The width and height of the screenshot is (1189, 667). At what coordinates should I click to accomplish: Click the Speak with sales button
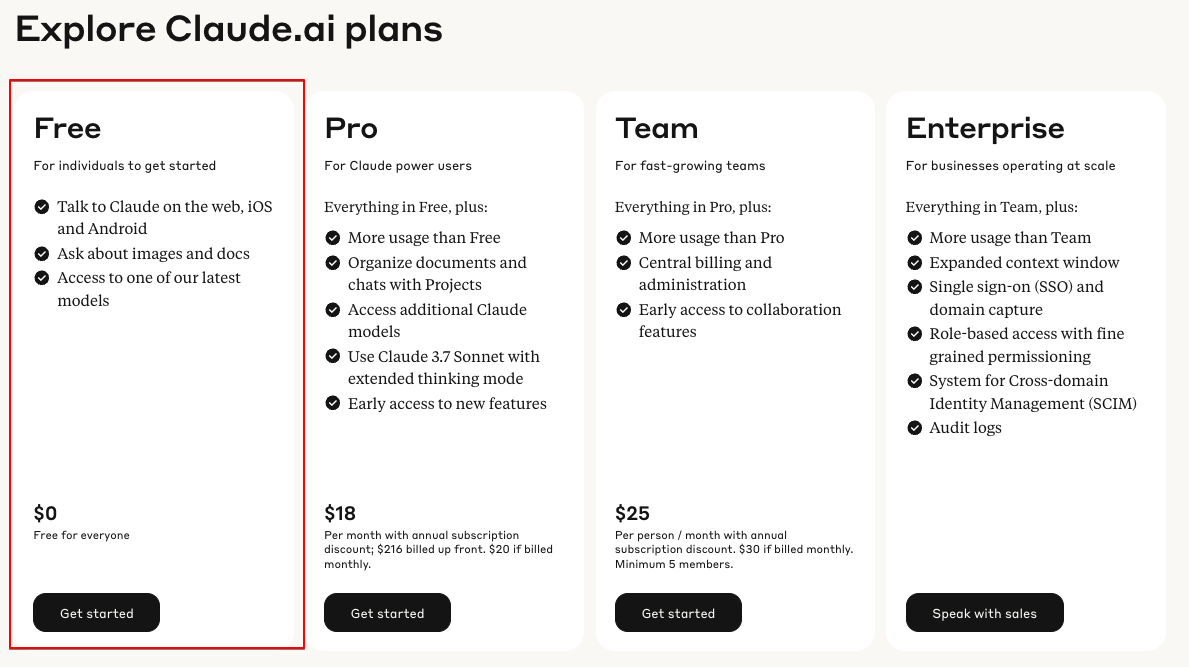pyautogui.click(x=984, y=612)
